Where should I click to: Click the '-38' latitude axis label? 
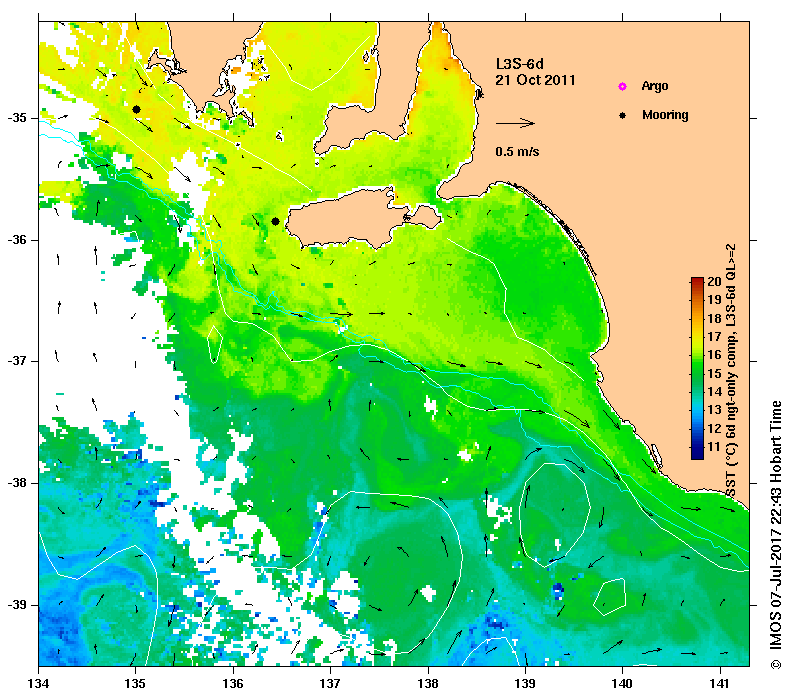(18, 483)
